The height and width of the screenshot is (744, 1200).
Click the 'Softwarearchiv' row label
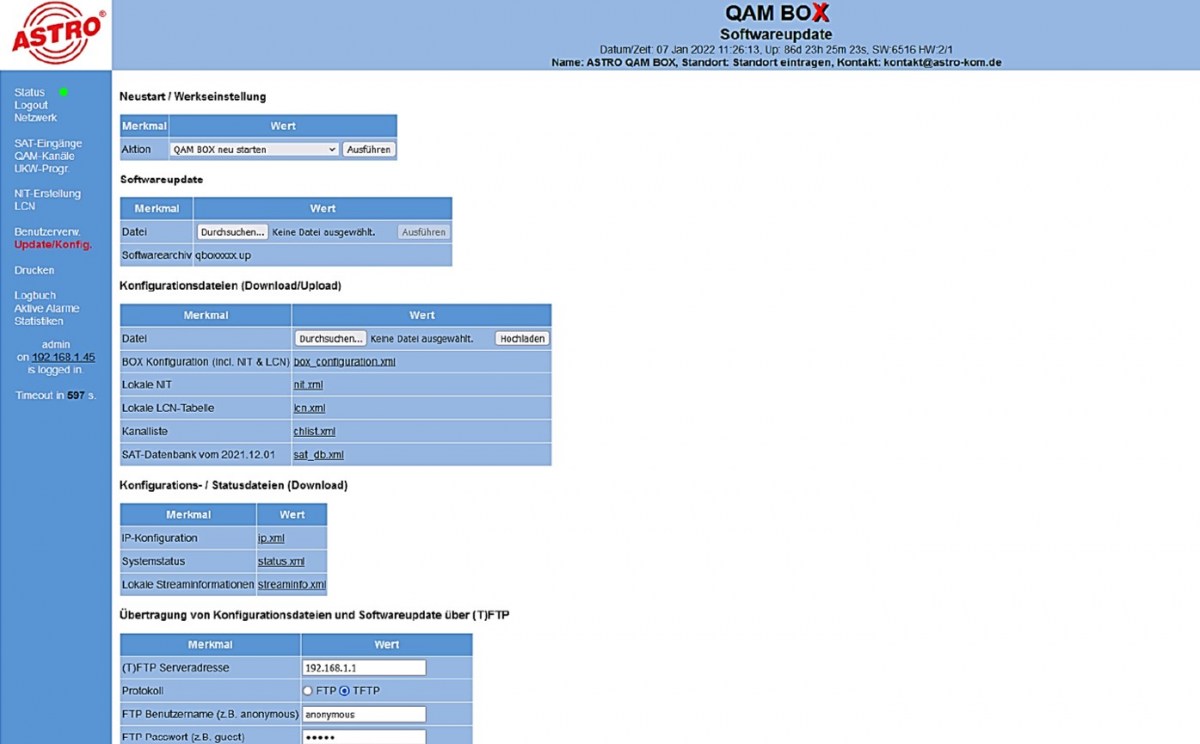157,255
